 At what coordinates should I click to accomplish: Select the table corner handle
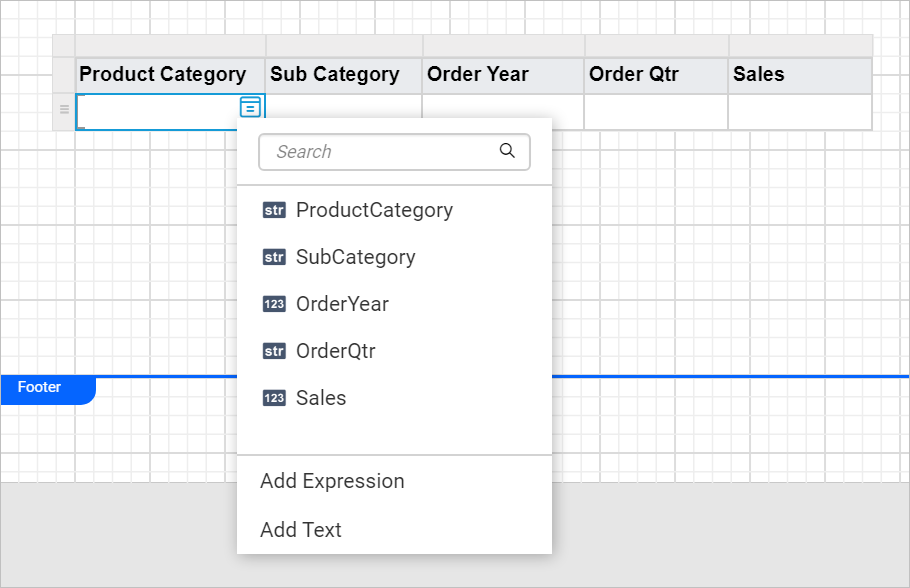click(64, 45)
